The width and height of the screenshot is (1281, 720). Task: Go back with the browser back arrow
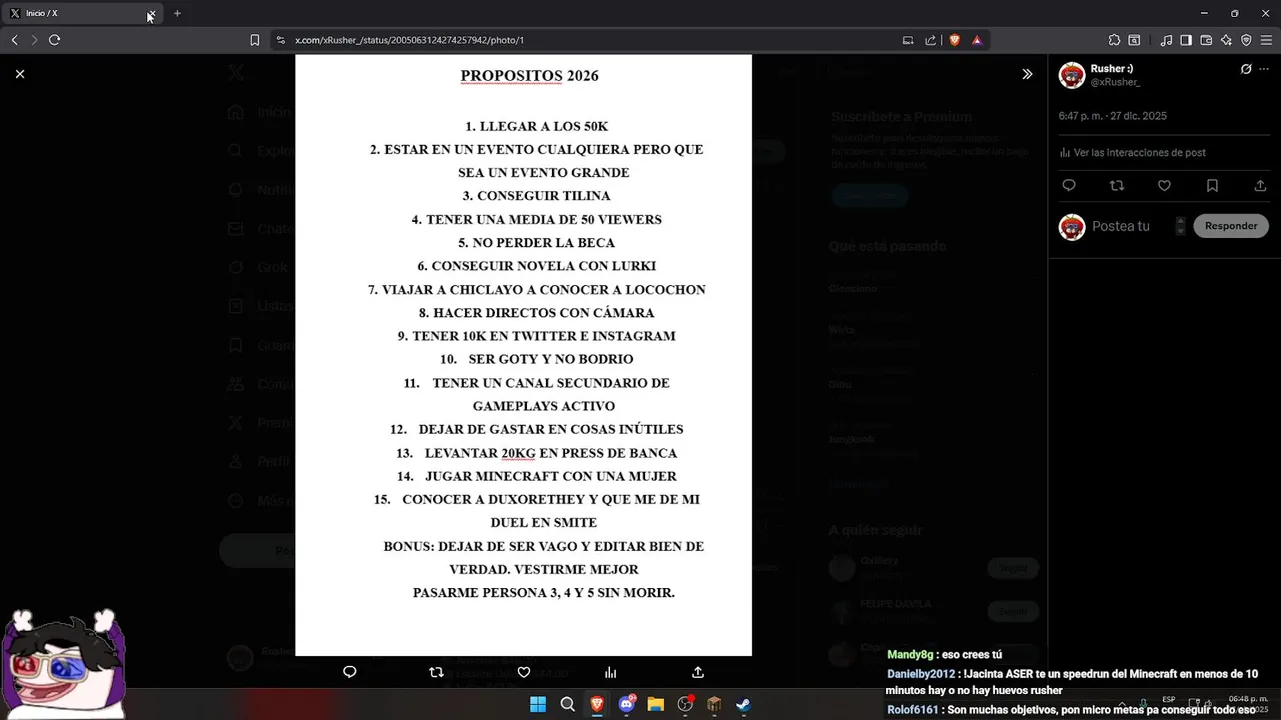(x=14, y=40)
